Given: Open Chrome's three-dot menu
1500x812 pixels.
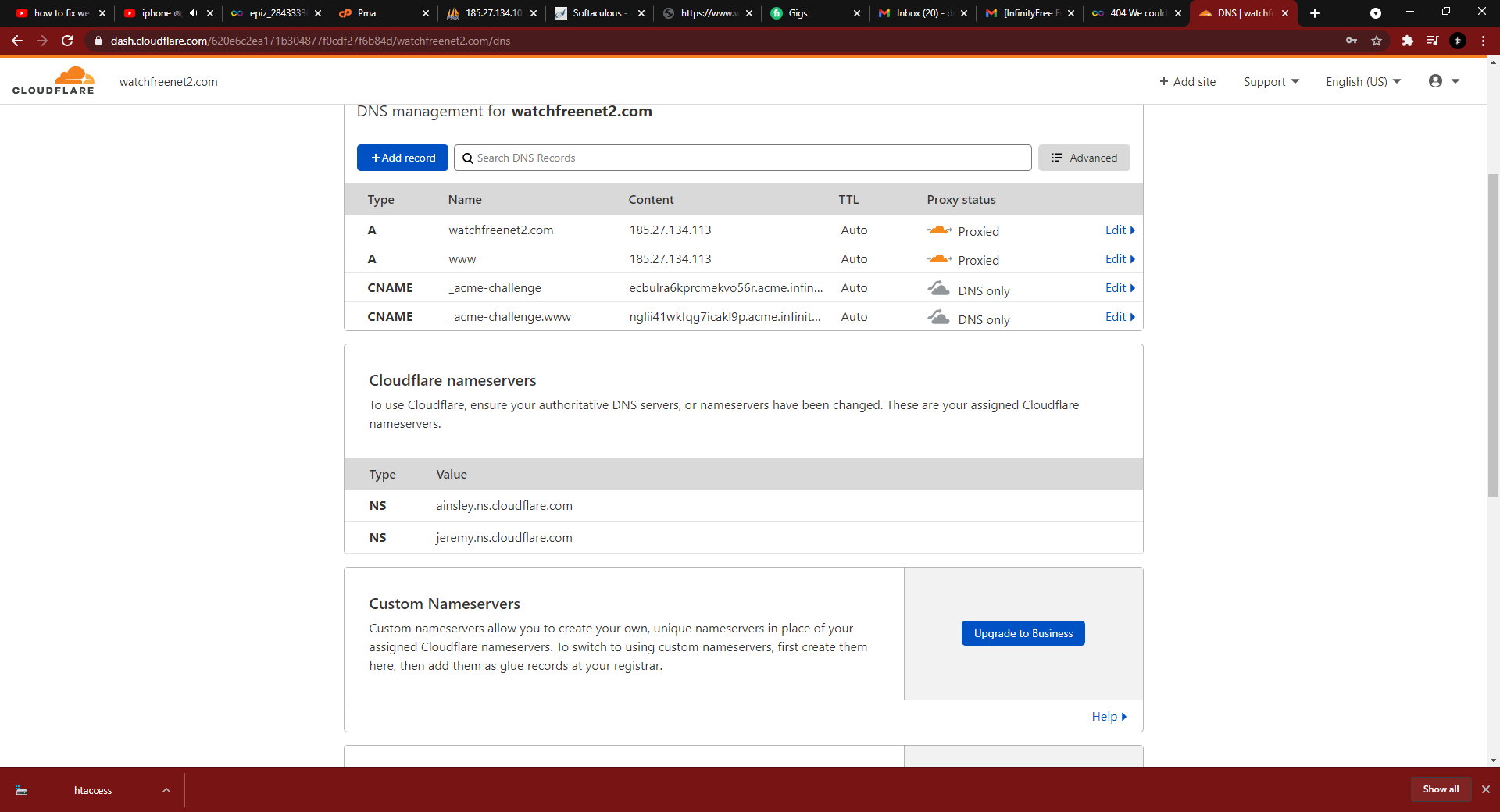Looking at the screenshot, I should (x=1483, y=41).
